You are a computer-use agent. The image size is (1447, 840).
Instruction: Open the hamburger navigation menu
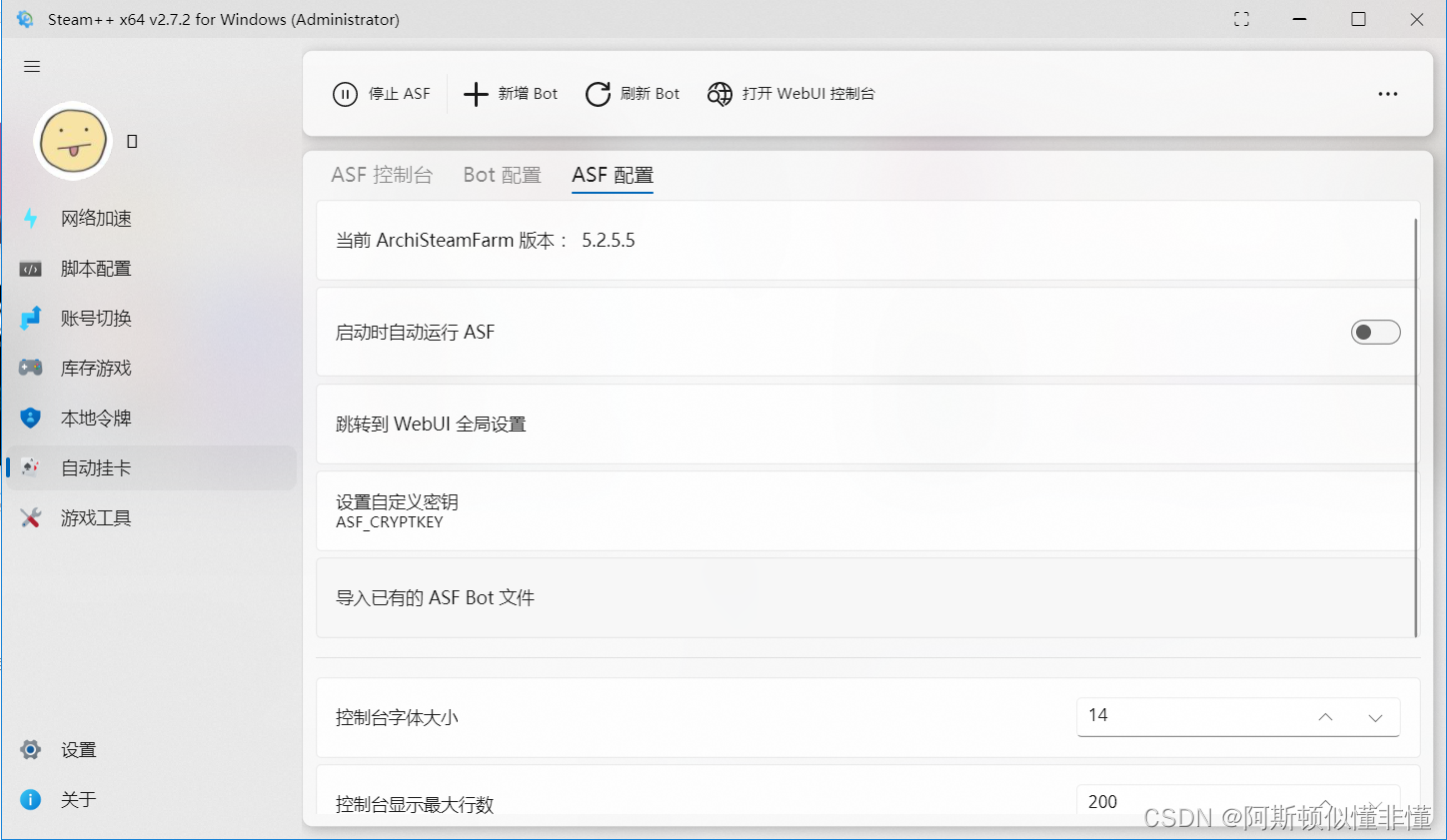coord(32,67)
